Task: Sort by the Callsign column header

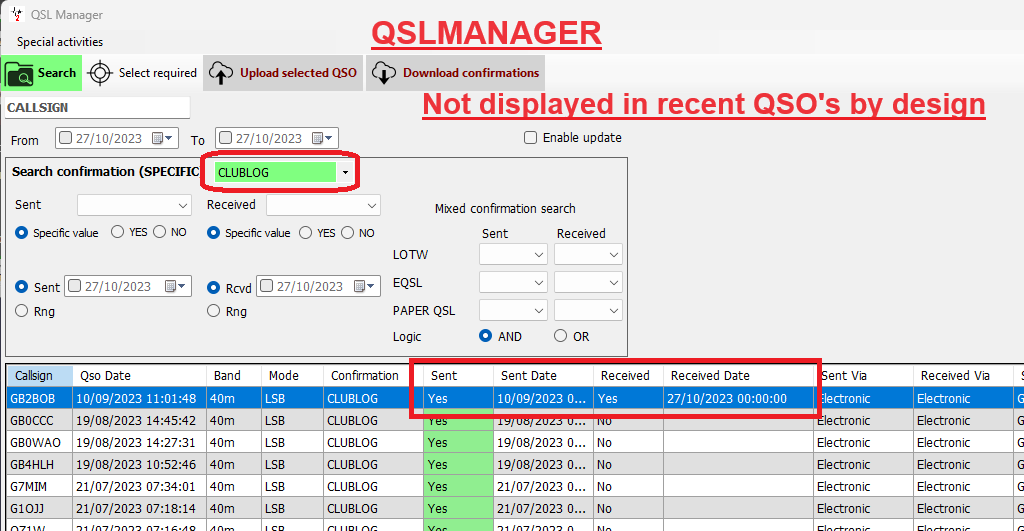Action: tap(40, 376)
